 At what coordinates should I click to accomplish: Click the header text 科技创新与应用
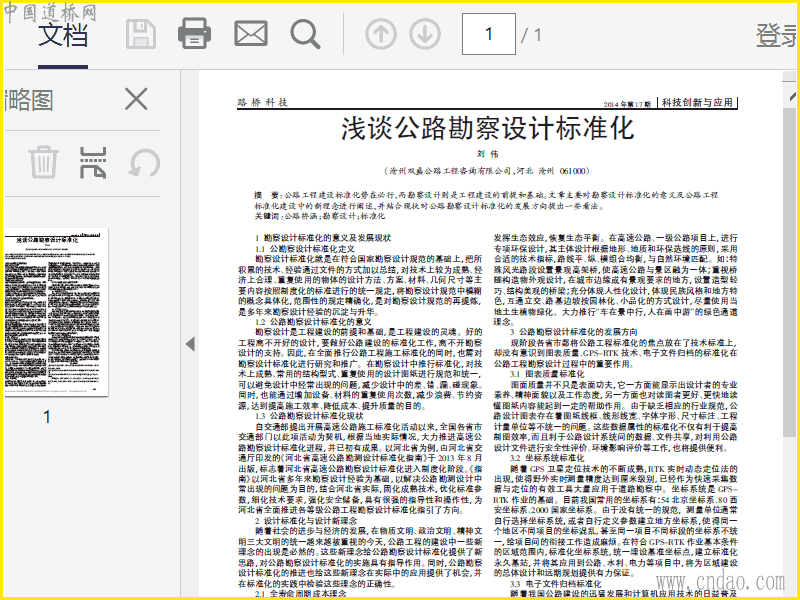pyautogui.click(x=697, y=103)
